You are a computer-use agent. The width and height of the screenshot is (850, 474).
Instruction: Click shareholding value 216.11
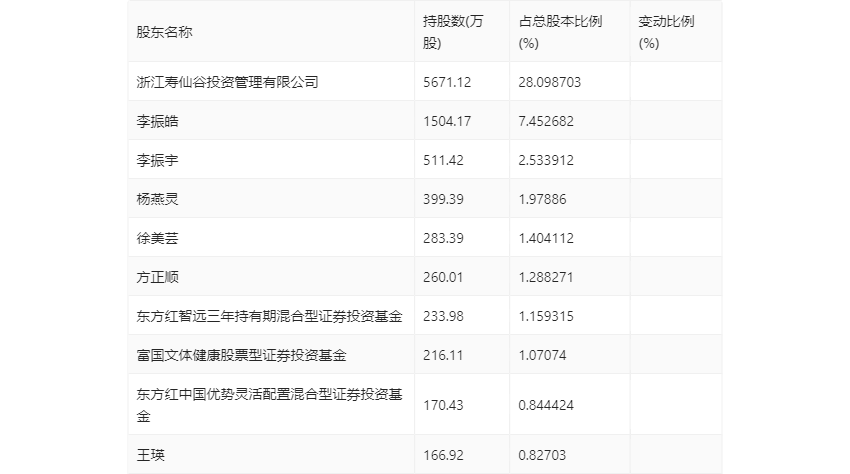tap(443, 355)
